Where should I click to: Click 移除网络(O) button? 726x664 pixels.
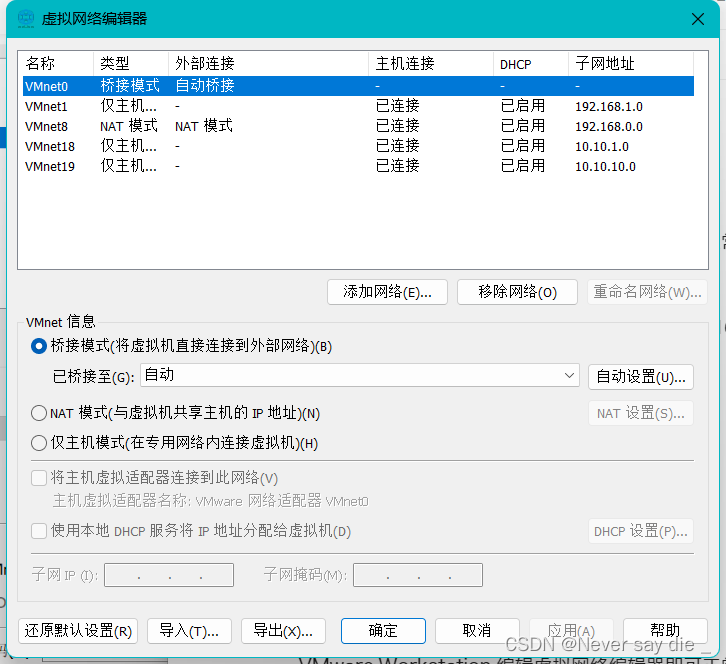click(x=517, y=292)
